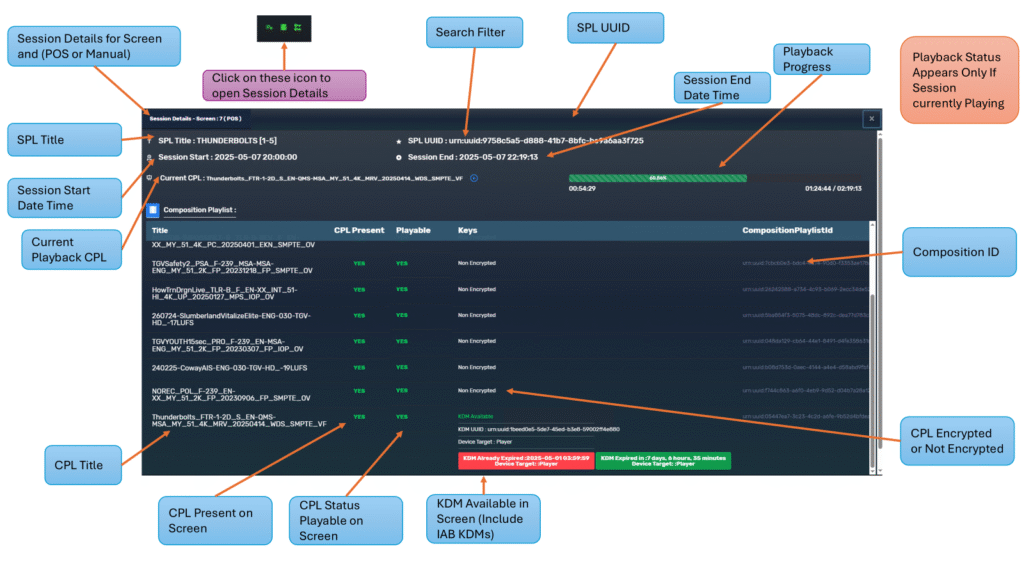Click the blue plus icon beside Current CPL
This screenshot has width=1024, height=576.
click(x=474, y=179)
